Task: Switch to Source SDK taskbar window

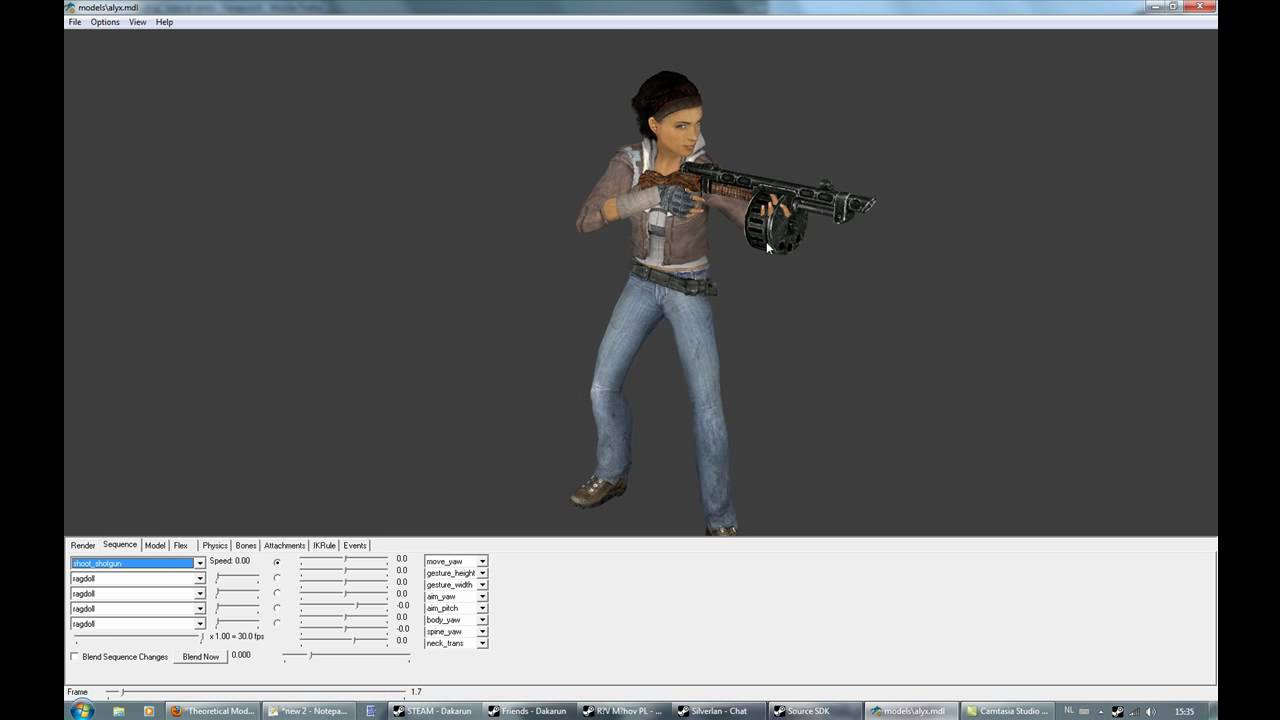Action: coord(815,711)
